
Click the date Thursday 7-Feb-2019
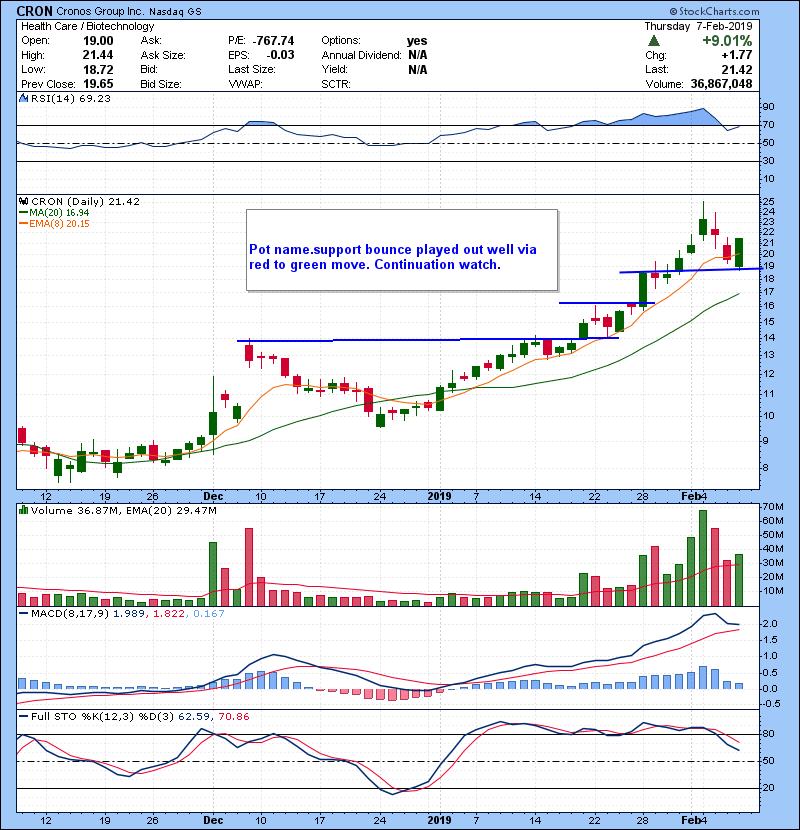point(698,26)
